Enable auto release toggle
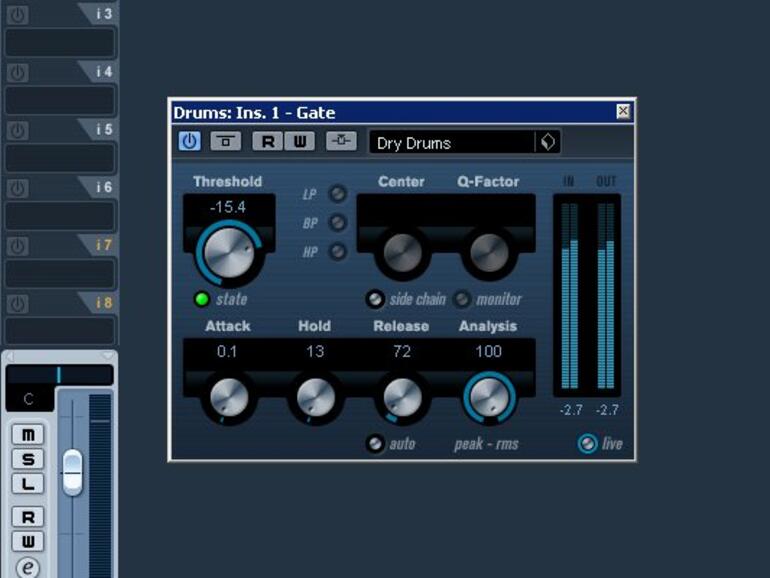Viewport: 770px width, 578px height. [375, 444]
